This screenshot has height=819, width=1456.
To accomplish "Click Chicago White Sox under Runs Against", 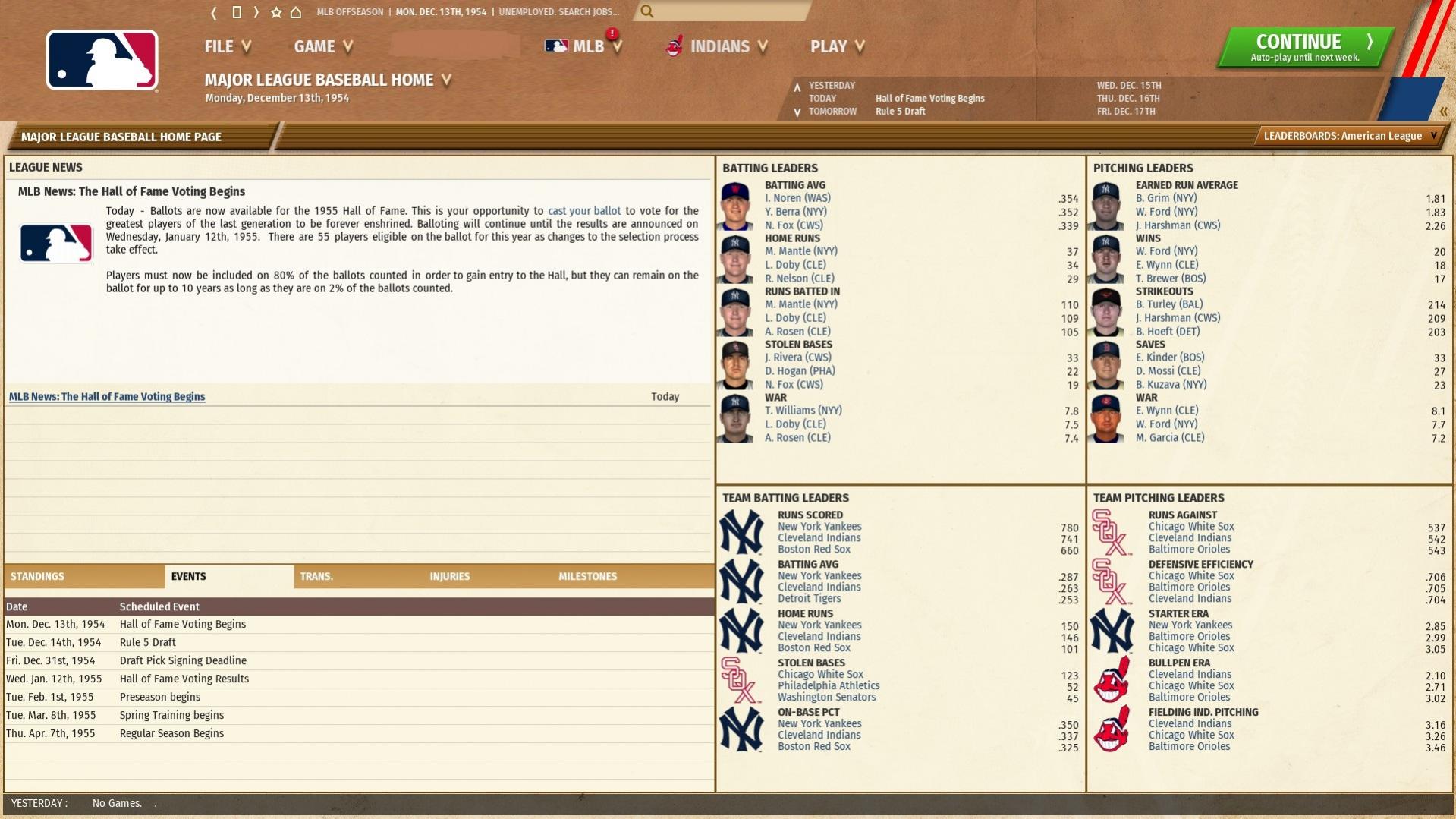I will pos(1191,527).
